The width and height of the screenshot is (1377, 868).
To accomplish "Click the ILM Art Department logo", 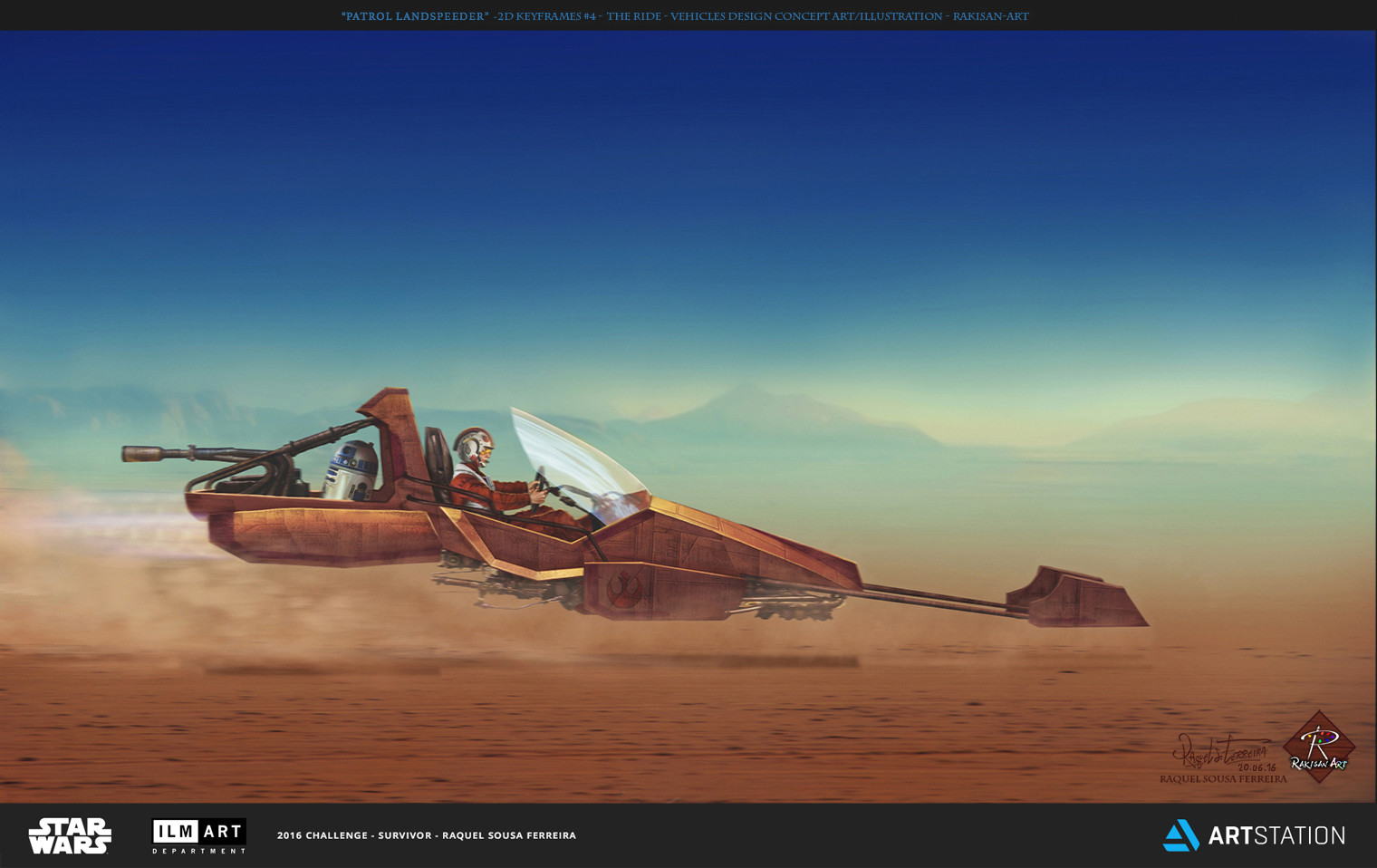I will click(x=198, y=835).
